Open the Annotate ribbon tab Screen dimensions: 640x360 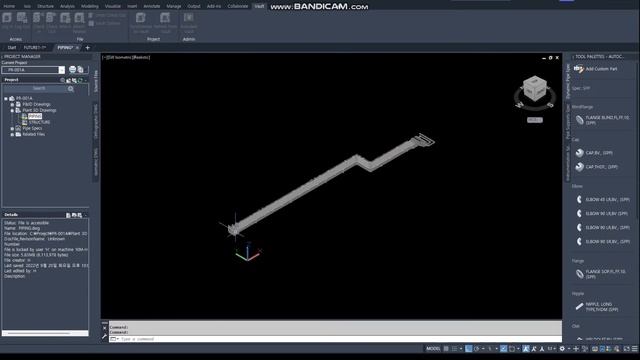pyautogui.click(x=151, y=6)
